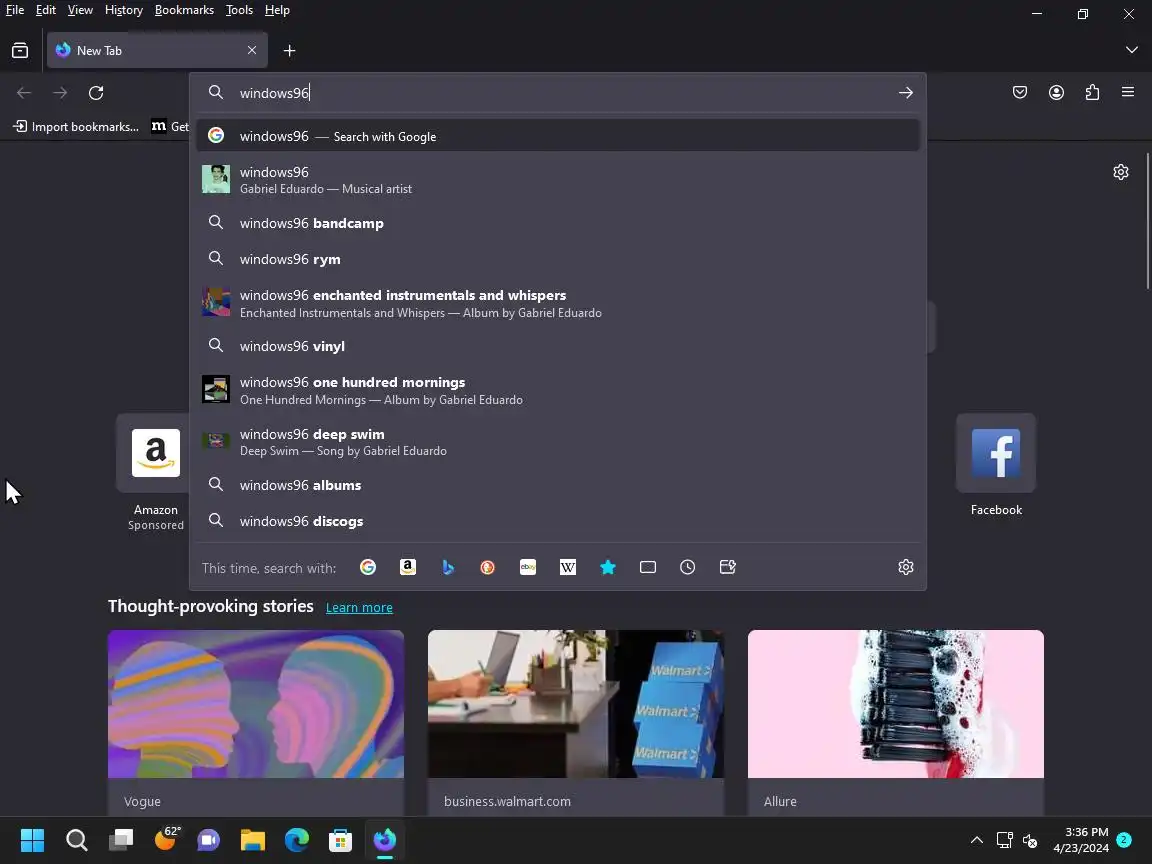The width and height of the screenshot is (1152, 864).
Task: Open the History menu
Action: tap(123, 10)
